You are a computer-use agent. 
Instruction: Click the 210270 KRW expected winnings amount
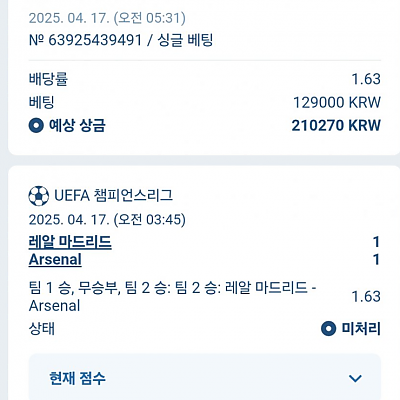point(336,126)
